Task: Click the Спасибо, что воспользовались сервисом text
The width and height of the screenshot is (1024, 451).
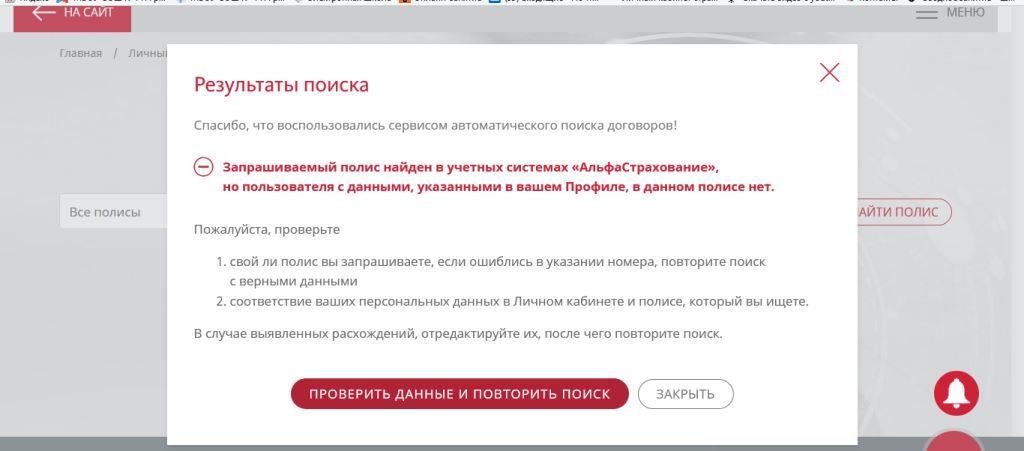Action: (435, 126)
